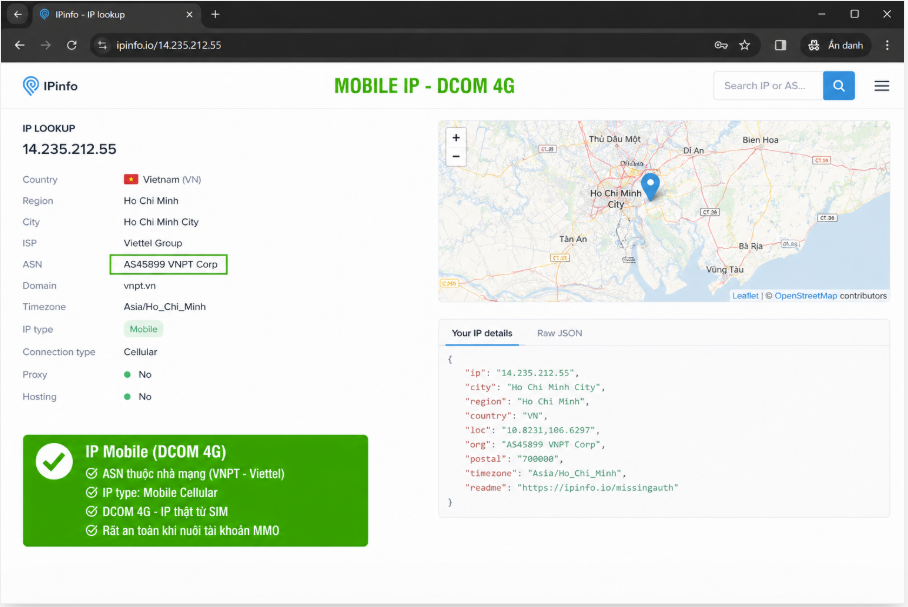This screenshot has width=908, height=607.
Task: Click the Cellular connection type value
Action: (x=140, y=352)
